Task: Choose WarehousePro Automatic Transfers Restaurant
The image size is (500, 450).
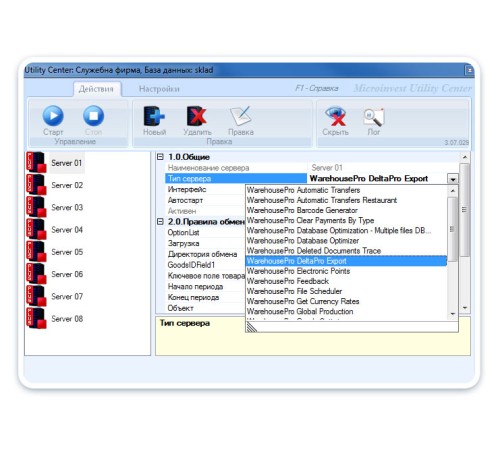Action: pos(346,200)
